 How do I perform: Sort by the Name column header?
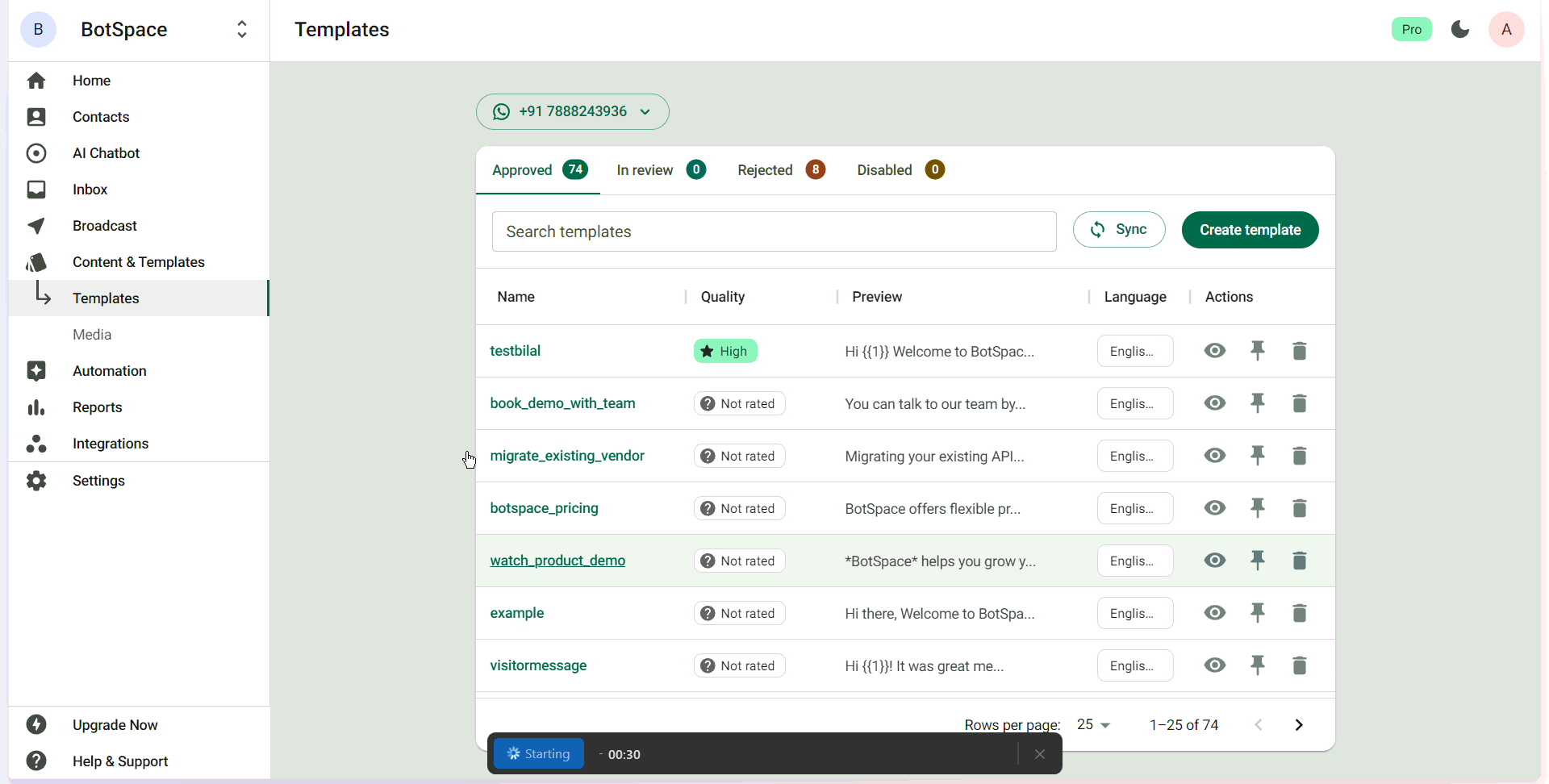pos(516,297)
